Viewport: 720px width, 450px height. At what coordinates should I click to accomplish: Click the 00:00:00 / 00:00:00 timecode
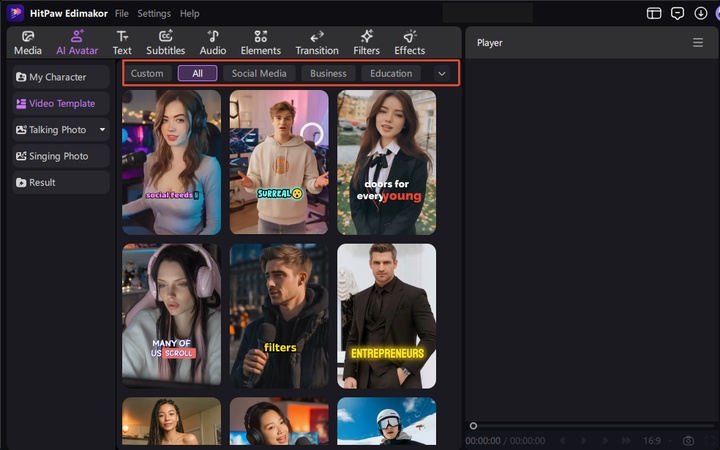(x=506, y=441)
